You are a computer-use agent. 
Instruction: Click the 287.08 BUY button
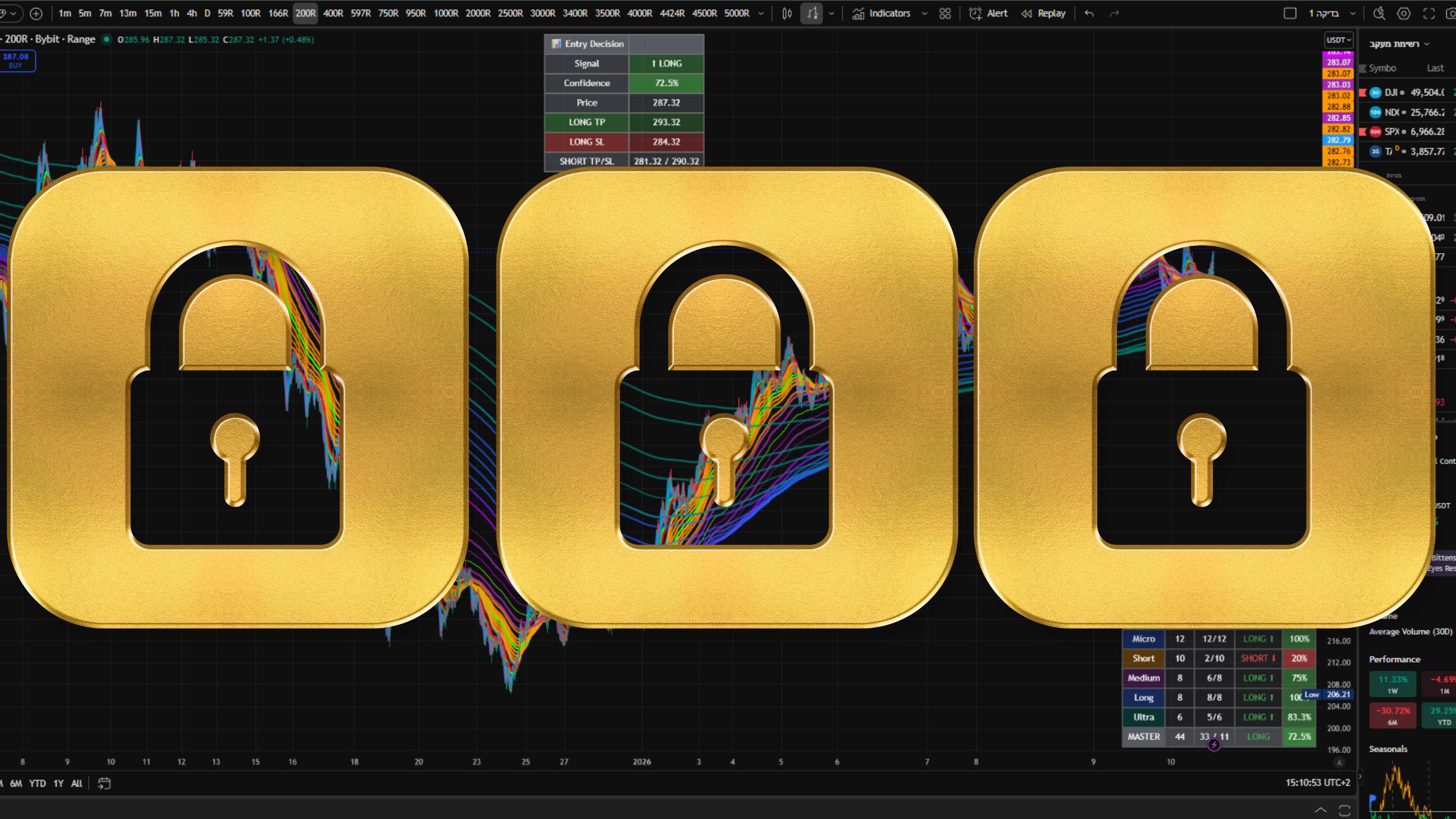coord(16,60)
